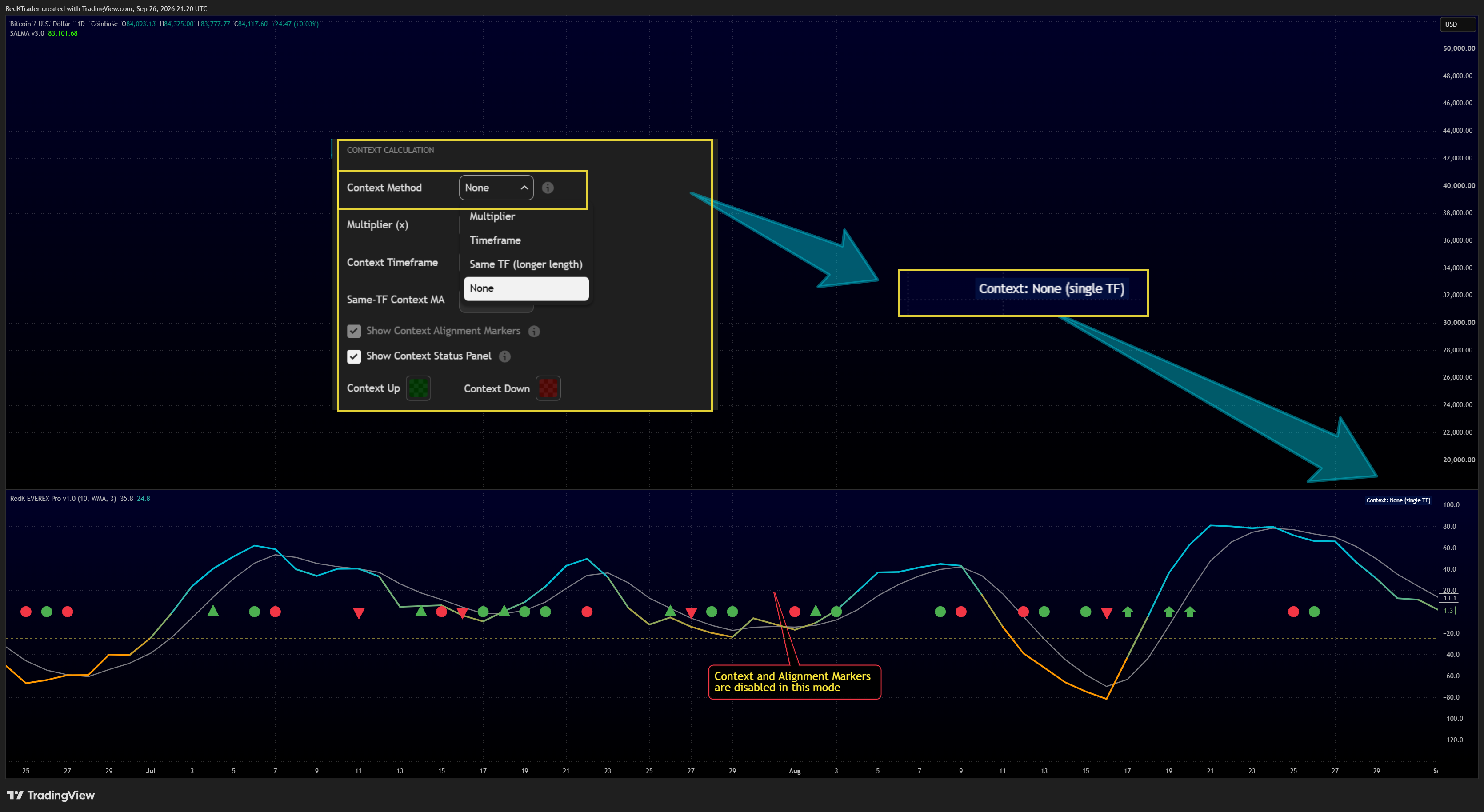Click the TradingView logo
This screenshot has height=812, width=1484.
[51, 795]
